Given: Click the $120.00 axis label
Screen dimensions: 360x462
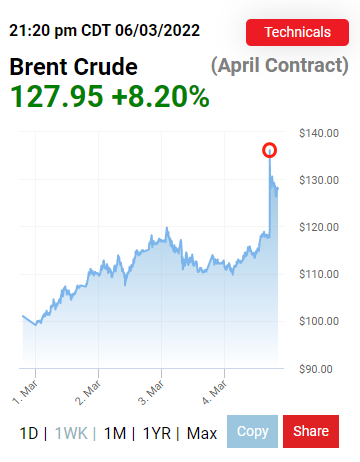Looking at the screenshot, I should [x=319, y=227].
